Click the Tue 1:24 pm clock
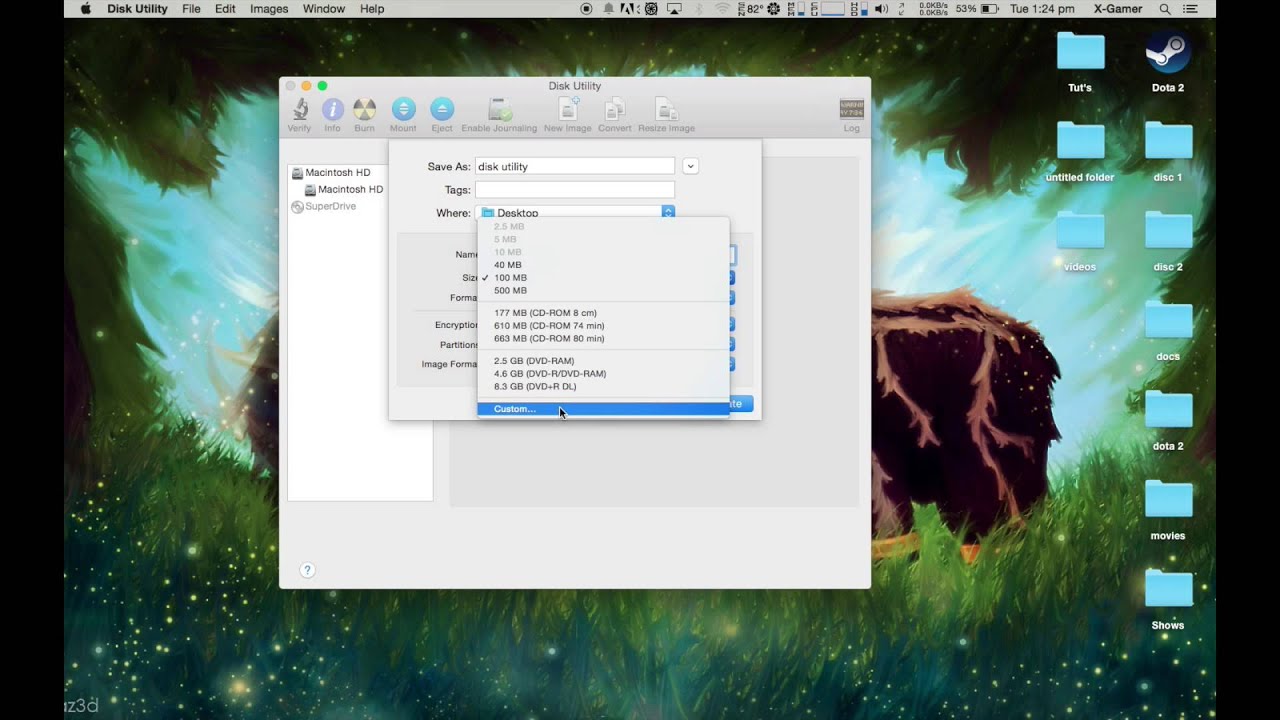The width and height of the screenshot is (1280, 720). coord(1042,9)
